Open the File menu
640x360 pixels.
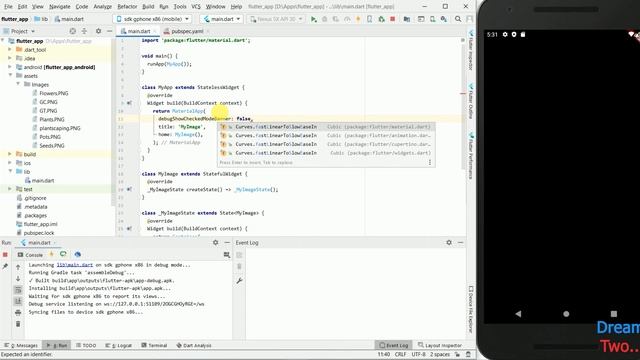pyautogui.click(x=8, y=7)
